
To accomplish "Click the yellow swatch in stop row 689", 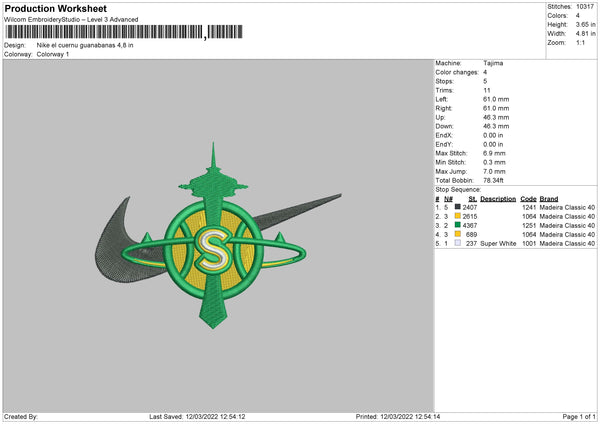I will click(457, 234).
